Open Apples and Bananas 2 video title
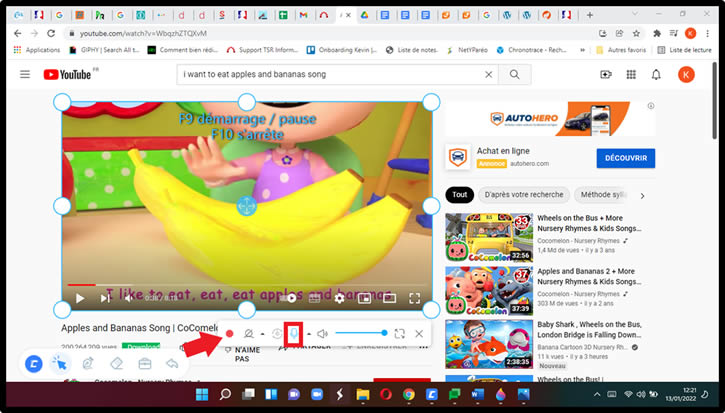 [x=589, y=277]
